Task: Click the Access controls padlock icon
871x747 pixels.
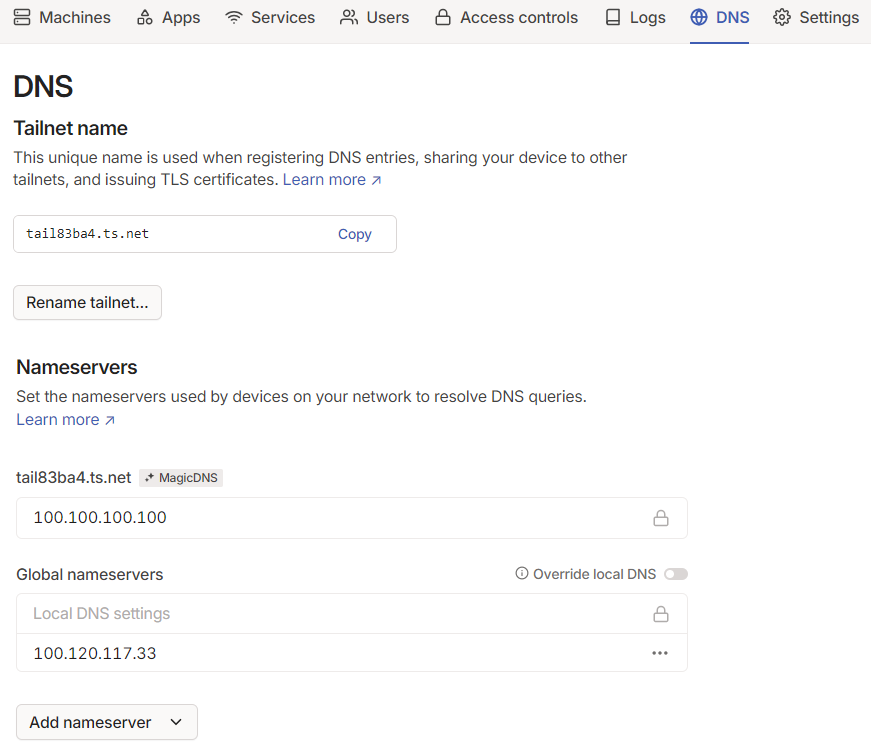Action: (443, 18)
